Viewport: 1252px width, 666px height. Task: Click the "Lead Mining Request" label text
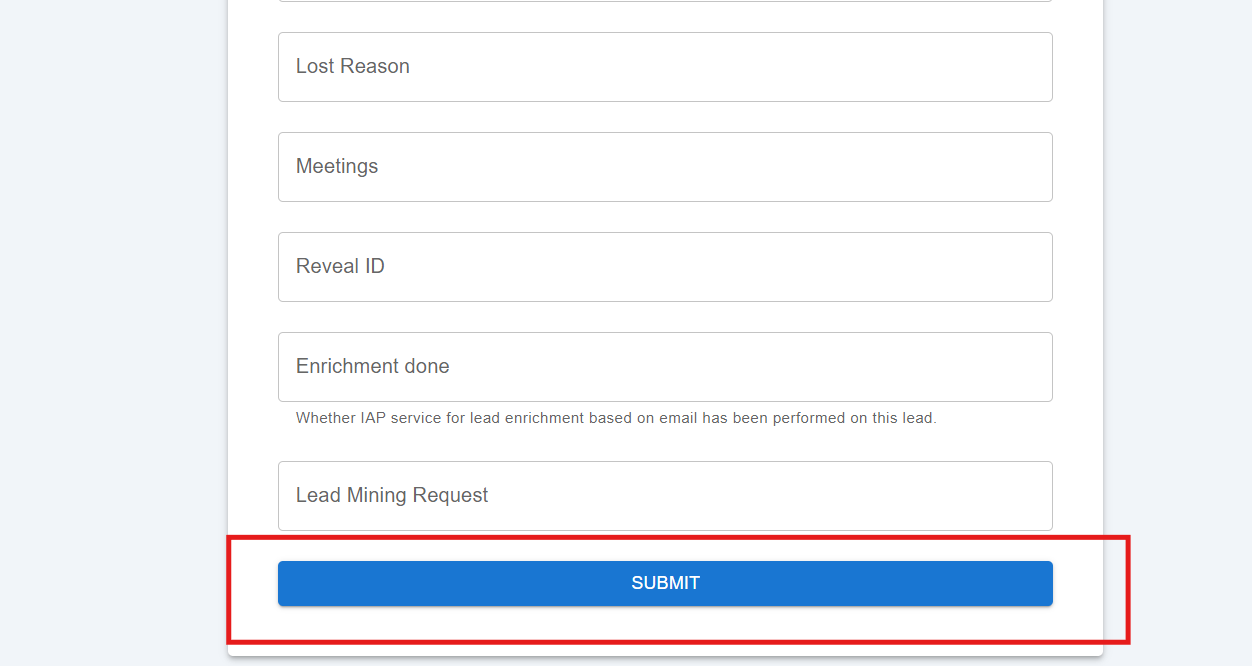(392, 496)
